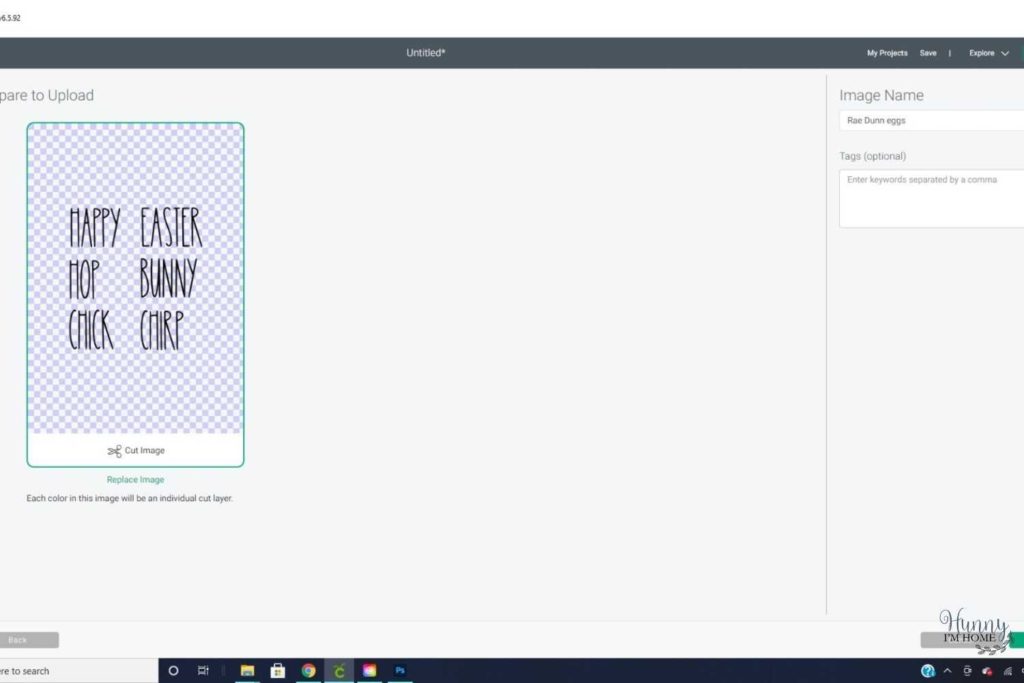Open File Explorer from taskbar
This screenshot has width=1024, height=683.
coord(248,671)
